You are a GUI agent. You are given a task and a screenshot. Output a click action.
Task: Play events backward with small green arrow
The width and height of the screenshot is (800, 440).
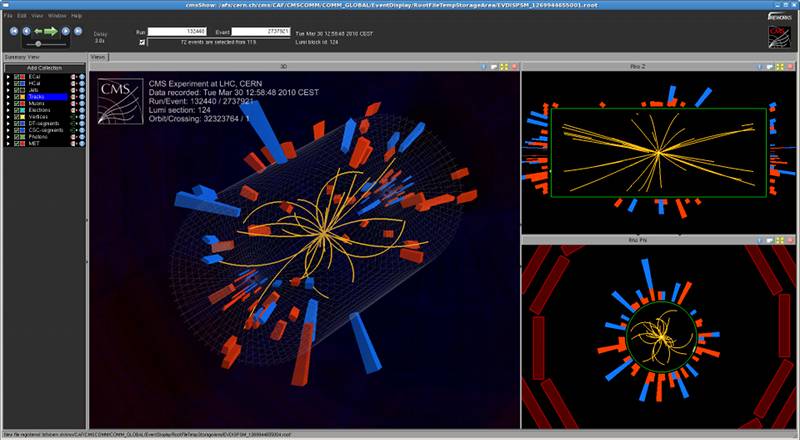pyautogui.click(x=38, y=31)
